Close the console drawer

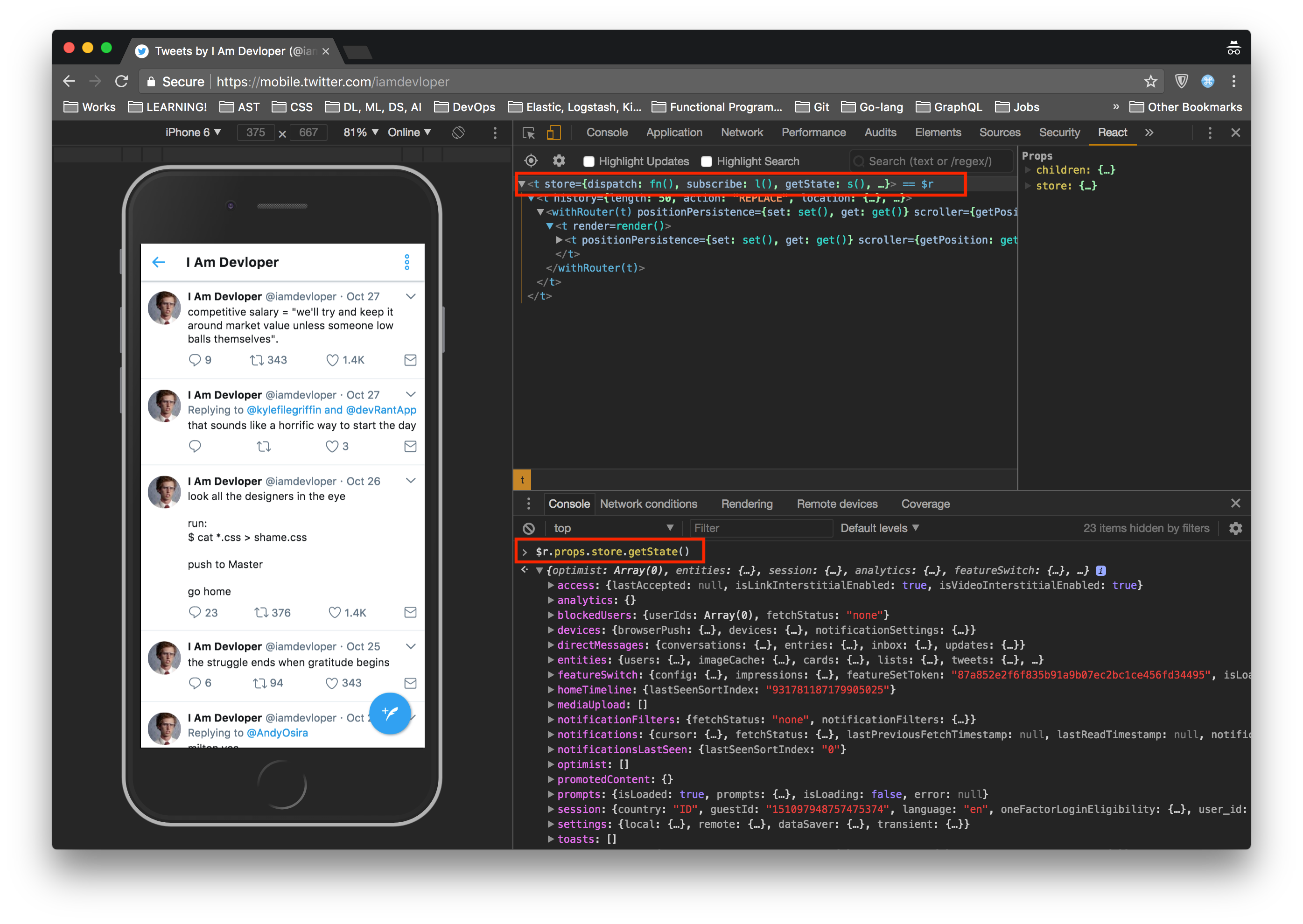1235,503
